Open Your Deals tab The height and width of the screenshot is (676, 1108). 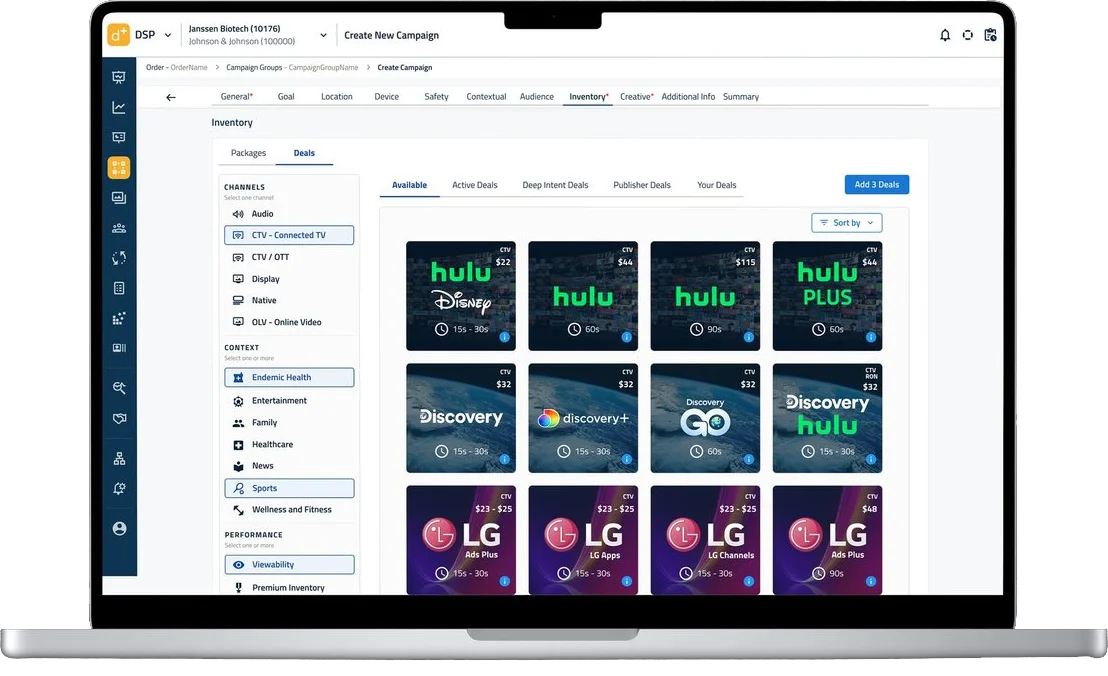717,185
